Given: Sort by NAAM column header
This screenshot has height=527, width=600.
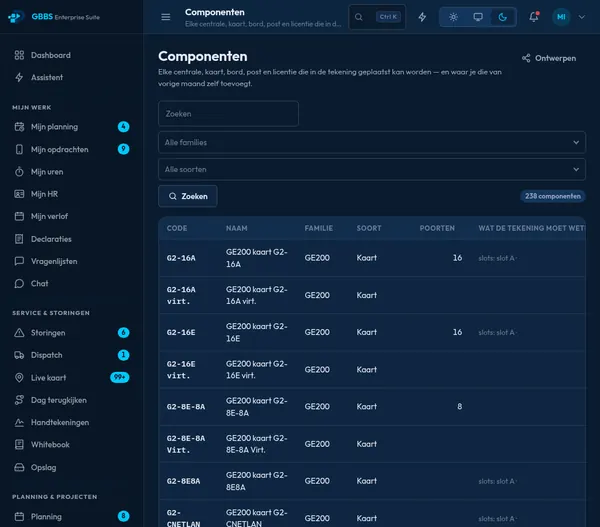Looking at the screenshot, I should (x=236, y=228).
